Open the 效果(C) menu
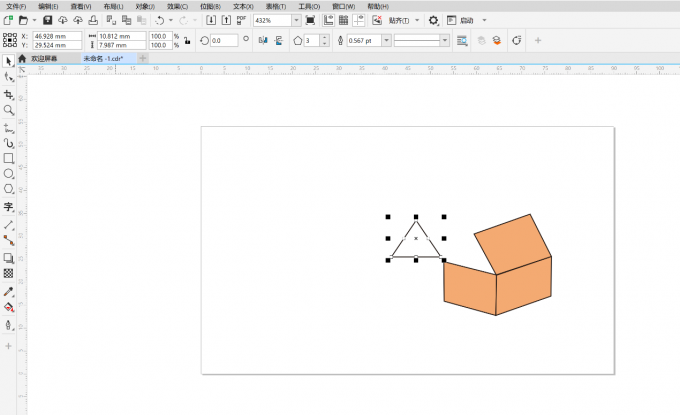Viewport: 680px width, 415px height. 180,6
